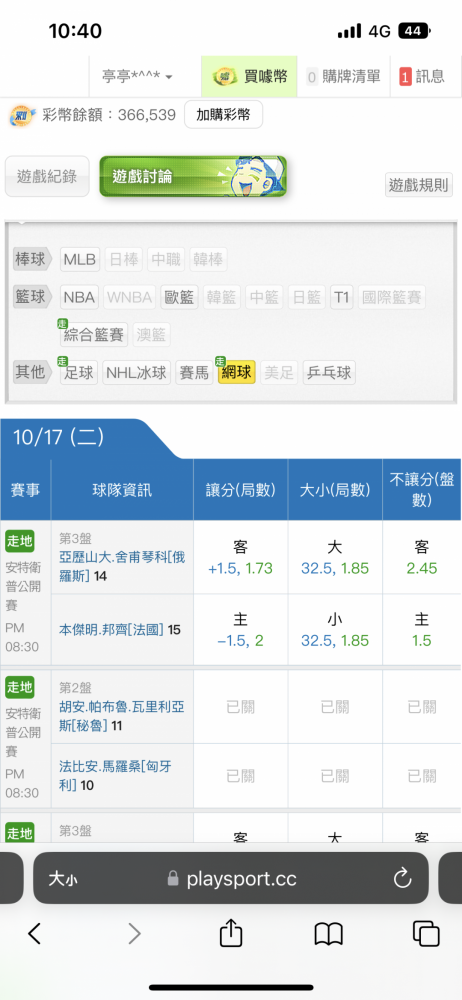Open 訊息 with red notification badge
The image size is (462, 1000).
422,77
